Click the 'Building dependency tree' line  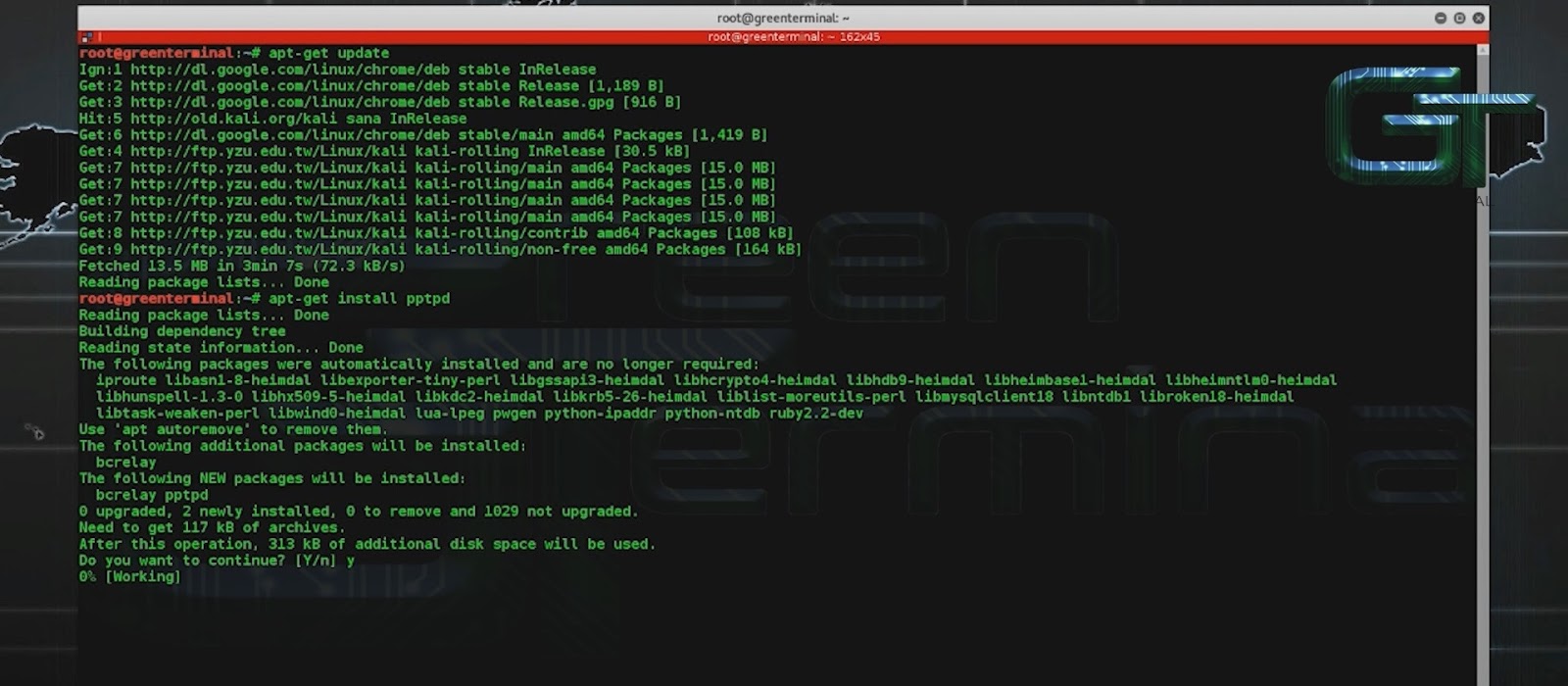[182, 331]
